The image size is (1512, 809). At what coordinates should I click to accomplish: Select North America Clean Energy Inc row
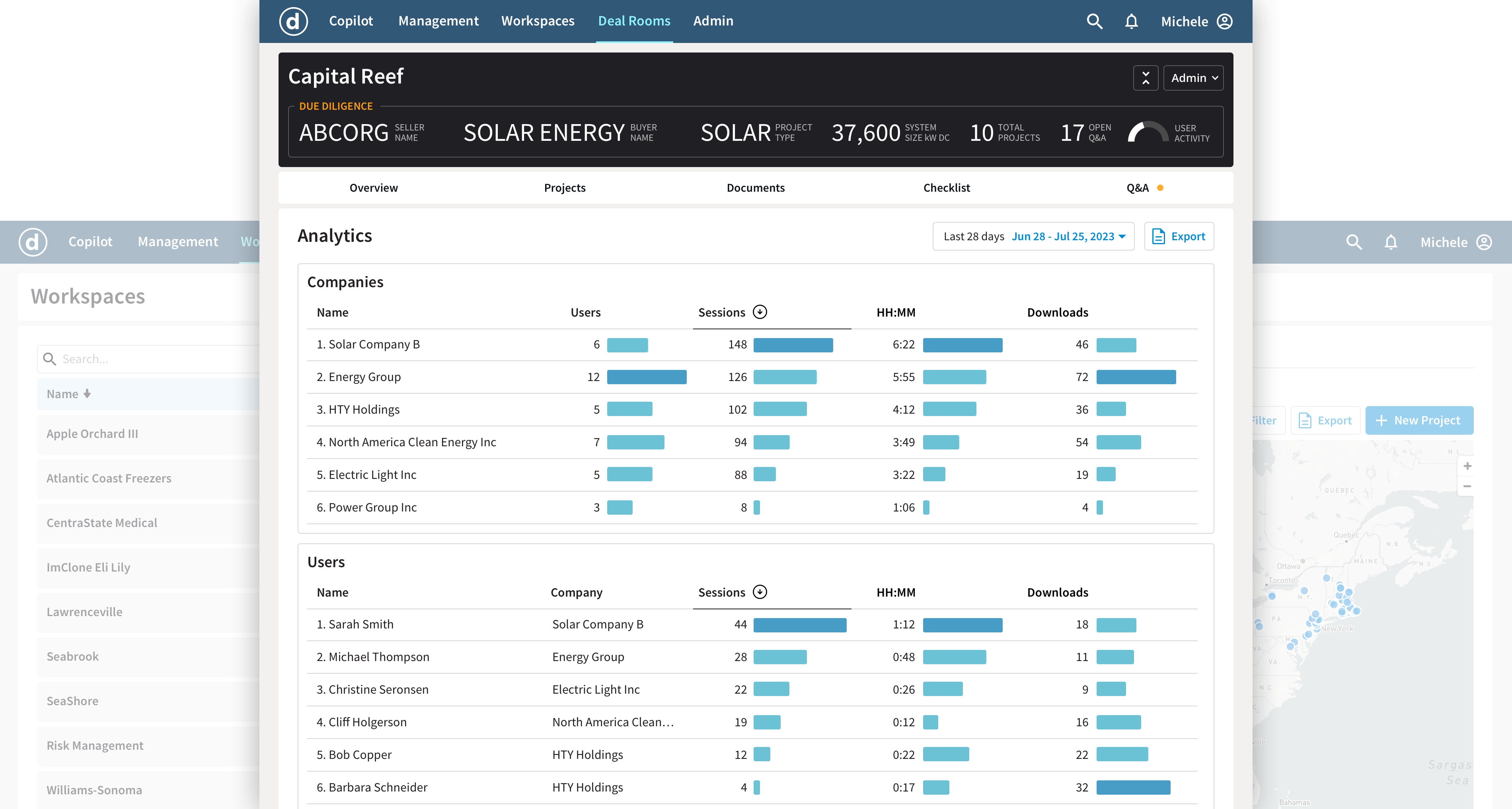pos(752,442)
